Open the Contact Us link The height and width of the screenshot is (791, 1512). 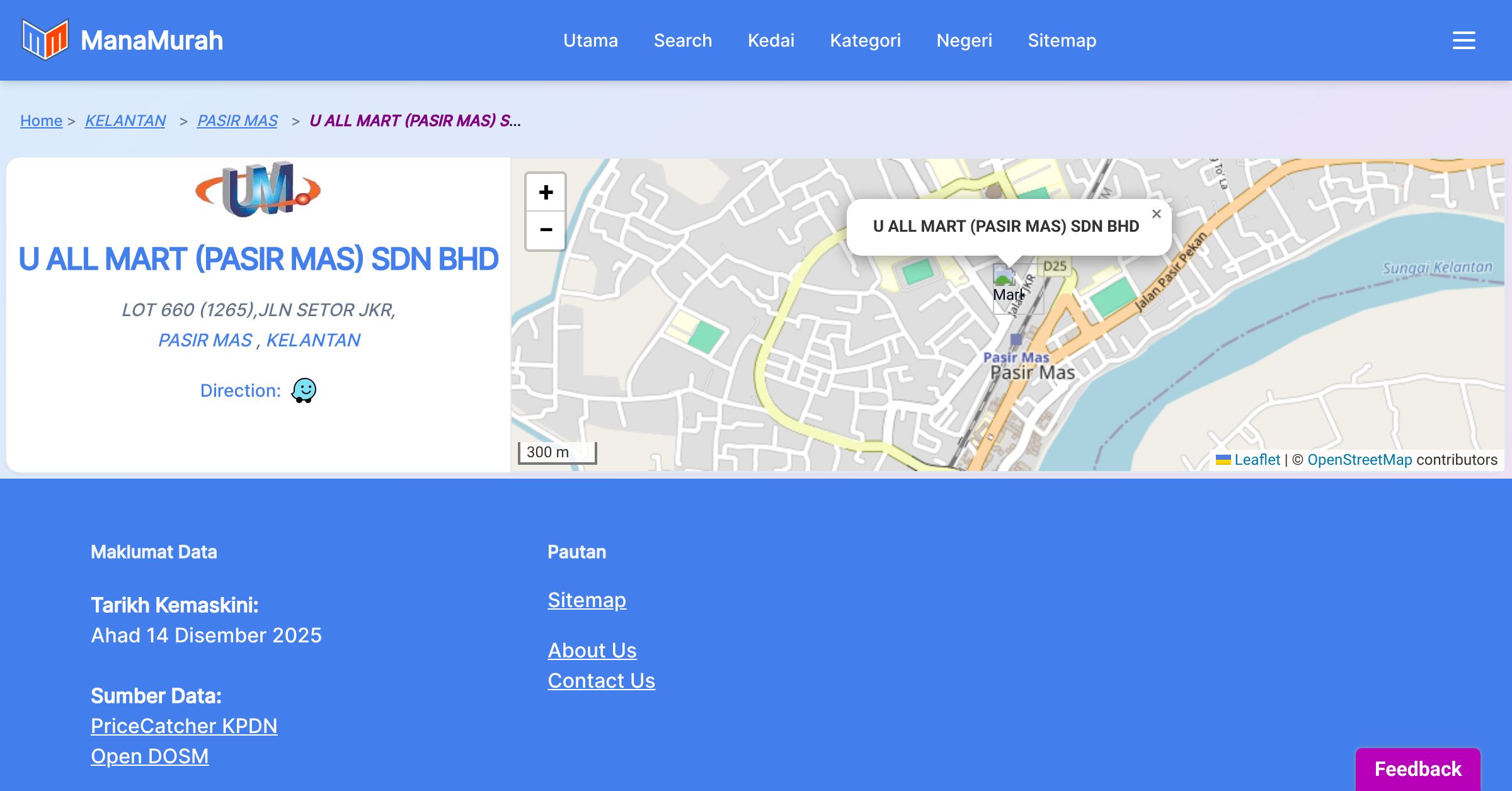coord(601,680)
